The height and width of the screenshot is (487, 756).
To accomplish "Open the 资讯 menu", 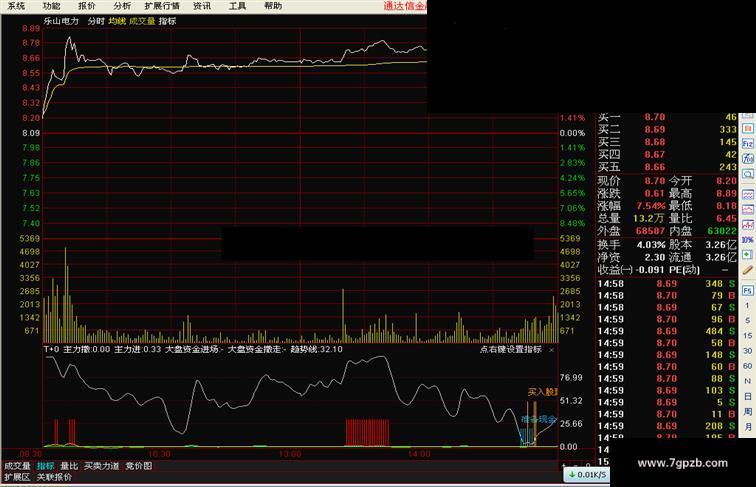I will coord(202,6).
